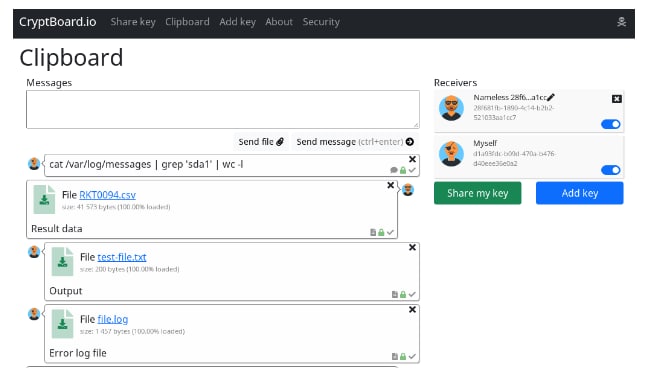The width and height of the screenshot is (655, 377).
Task: Click the download file icon for file.log
Action: click(62, 324)
